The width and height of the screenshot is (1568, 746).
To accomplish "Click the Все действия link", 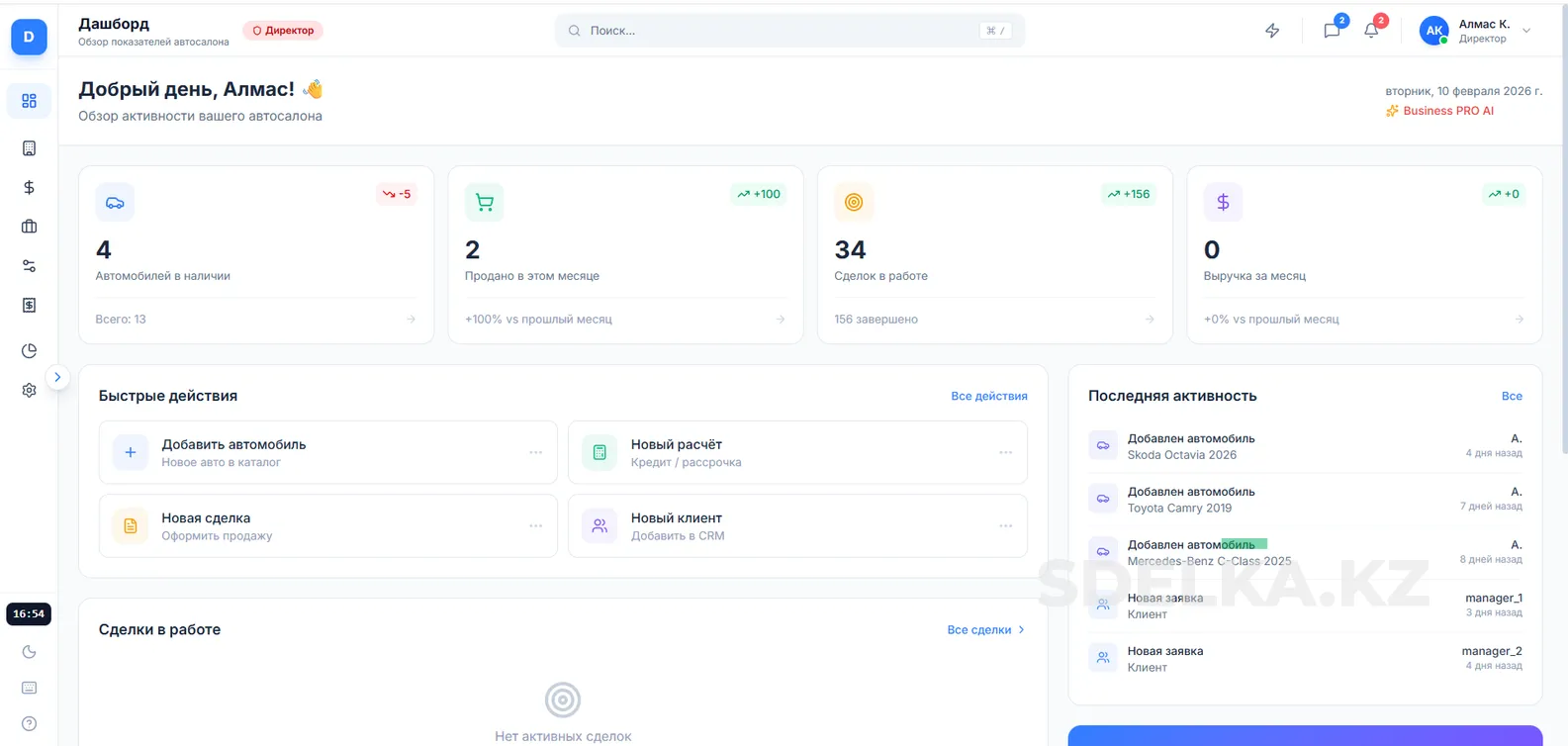I will 988,396.
